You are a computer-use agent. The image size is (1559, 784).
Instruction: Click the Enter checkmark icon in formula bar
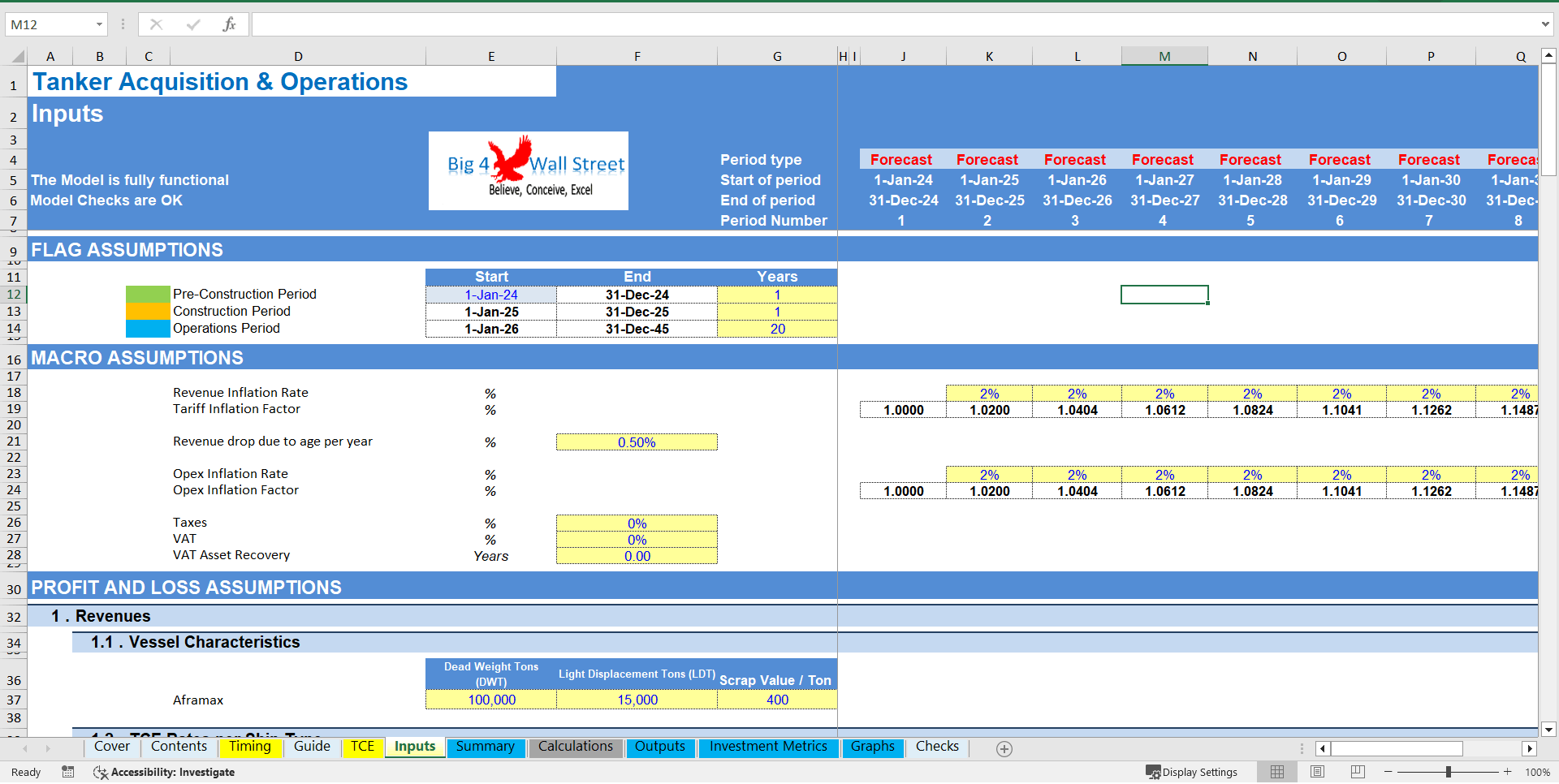tap(193, 24)
